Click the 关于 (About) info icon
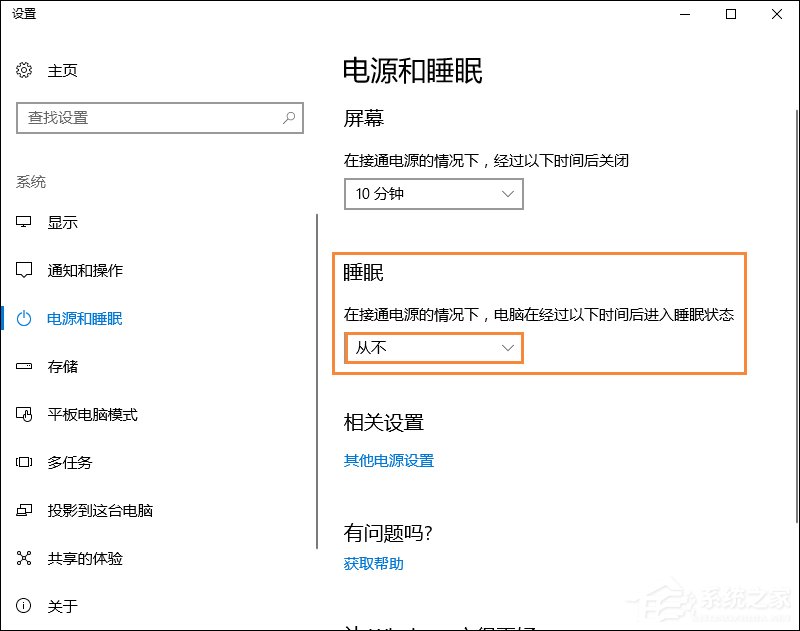Viewport: 800px width, 631px height. 22,606
